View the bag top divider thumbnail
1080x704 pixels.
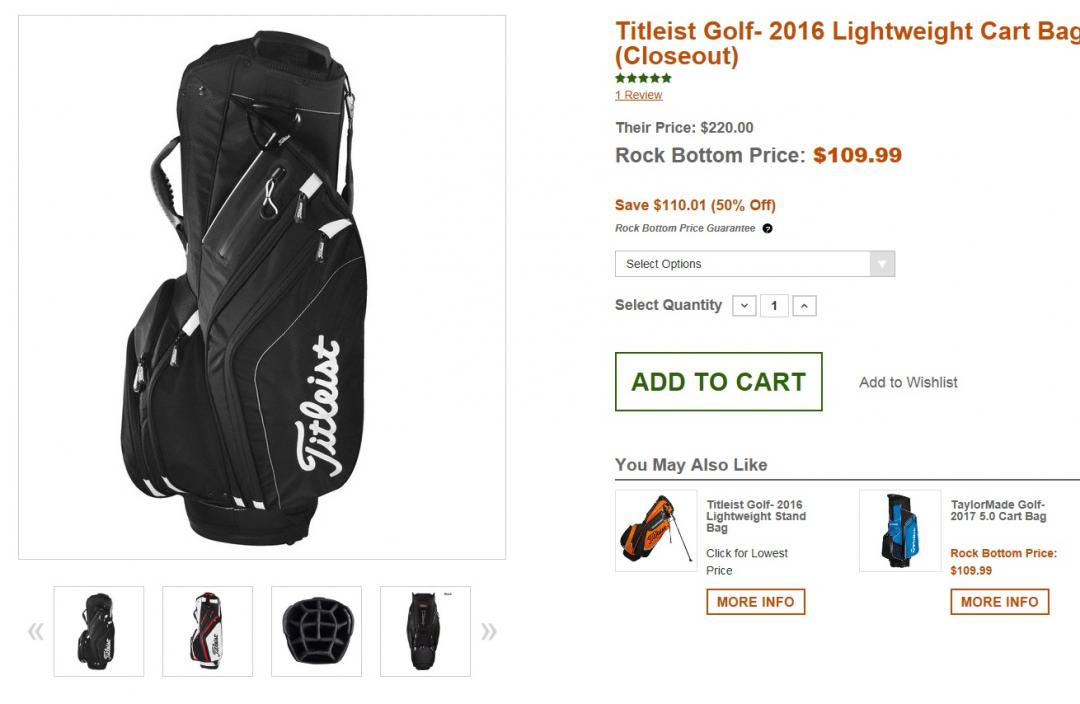[x=316, y=631]
